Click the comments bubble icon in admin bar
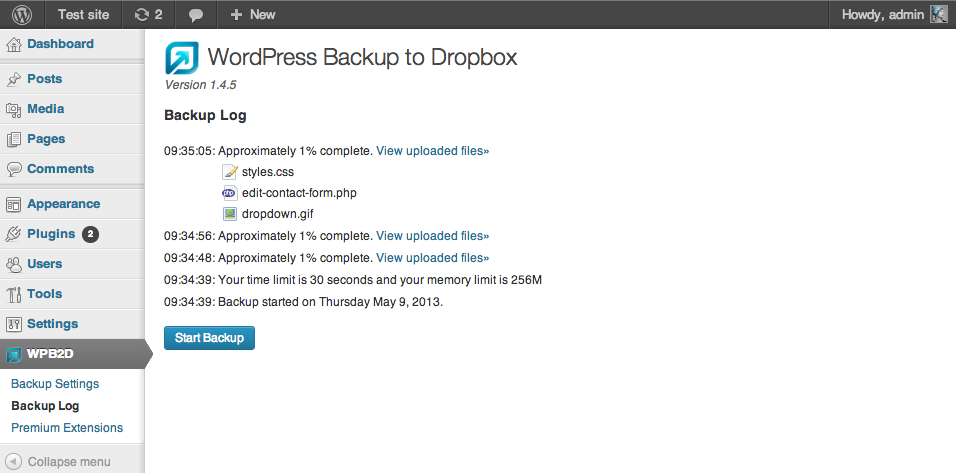Screen dimensions: 956x473 (x=196, y=15)
